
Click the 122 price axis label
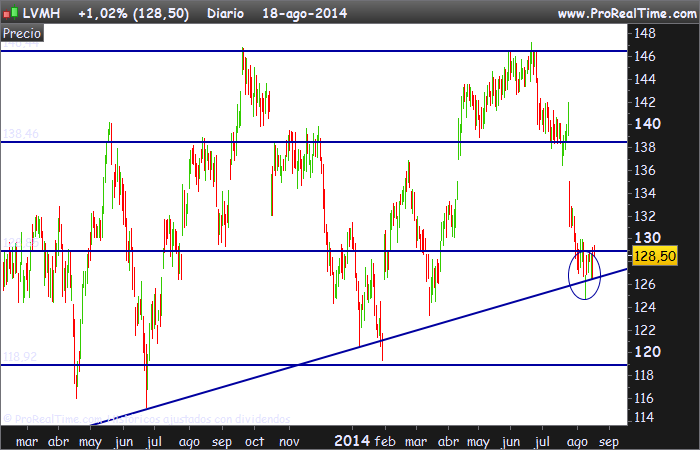click(645, 330)
